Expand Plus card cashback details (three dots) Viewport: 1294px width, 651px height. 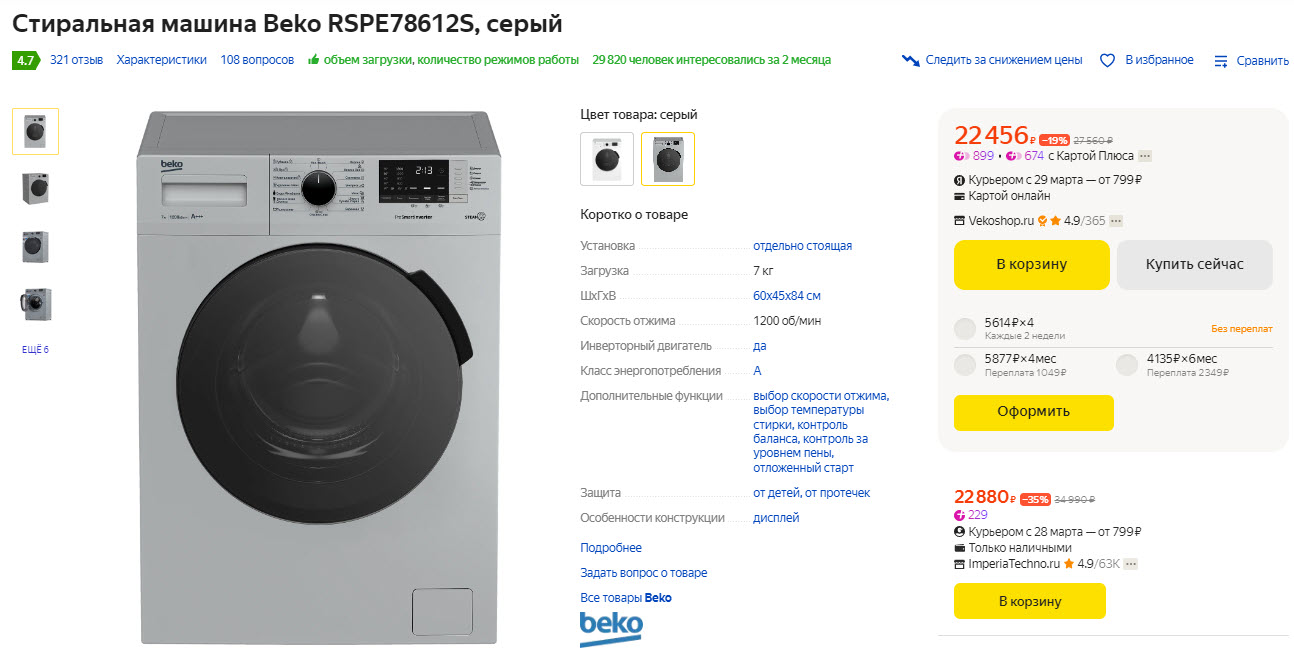coord(1145,156)
